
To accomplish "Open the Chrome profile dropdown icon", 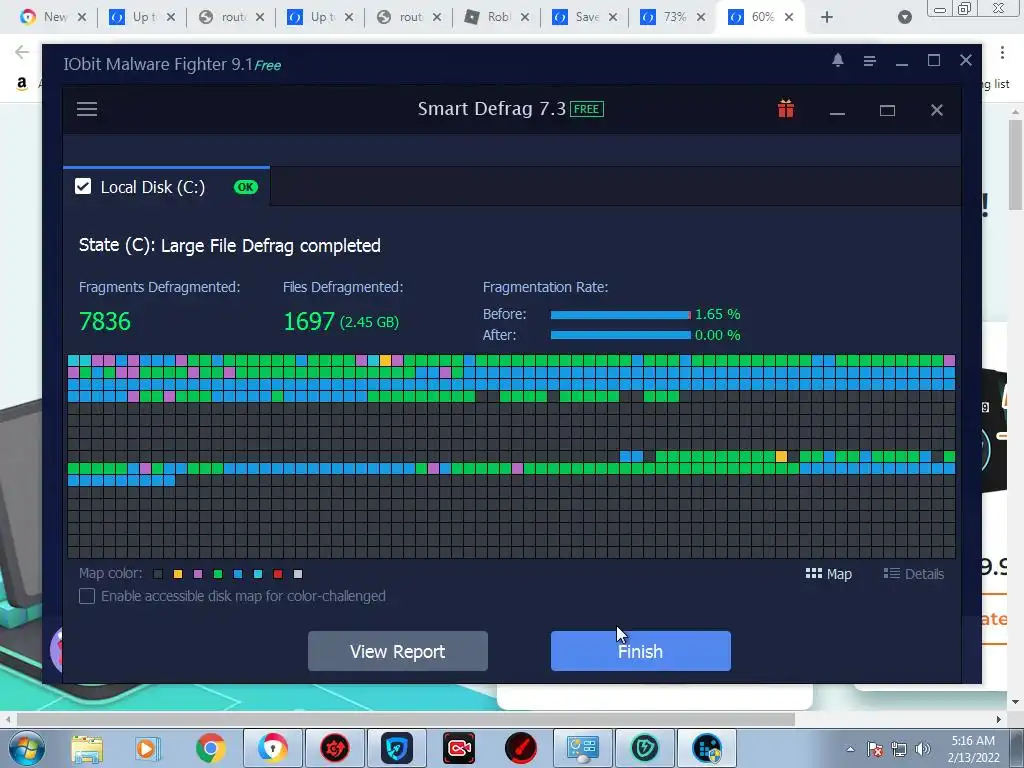I will point(904,17).
